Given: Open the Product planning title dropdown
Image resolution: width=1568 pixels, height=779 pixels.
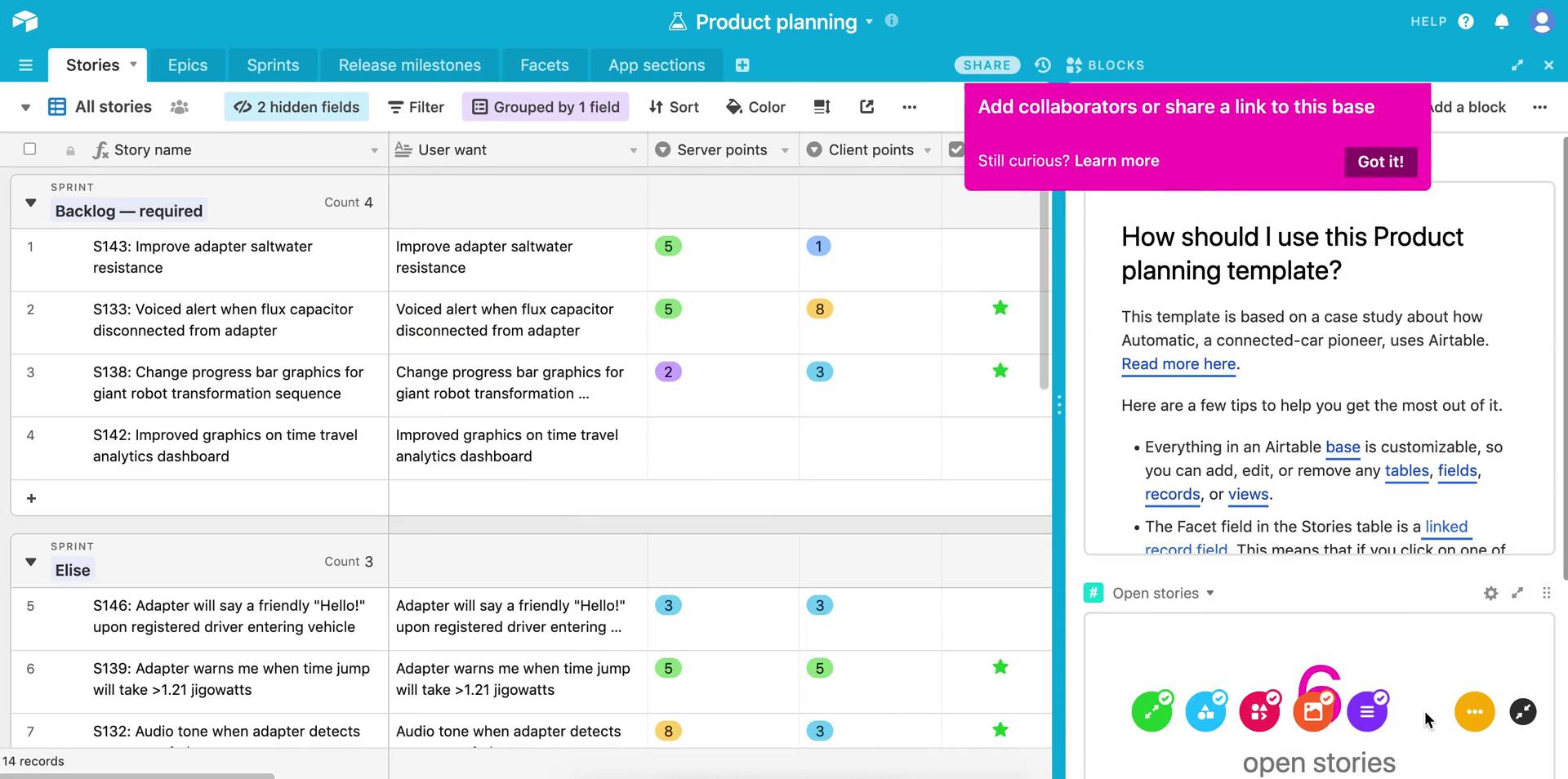Looking at the screenshot, I should 869,21.
